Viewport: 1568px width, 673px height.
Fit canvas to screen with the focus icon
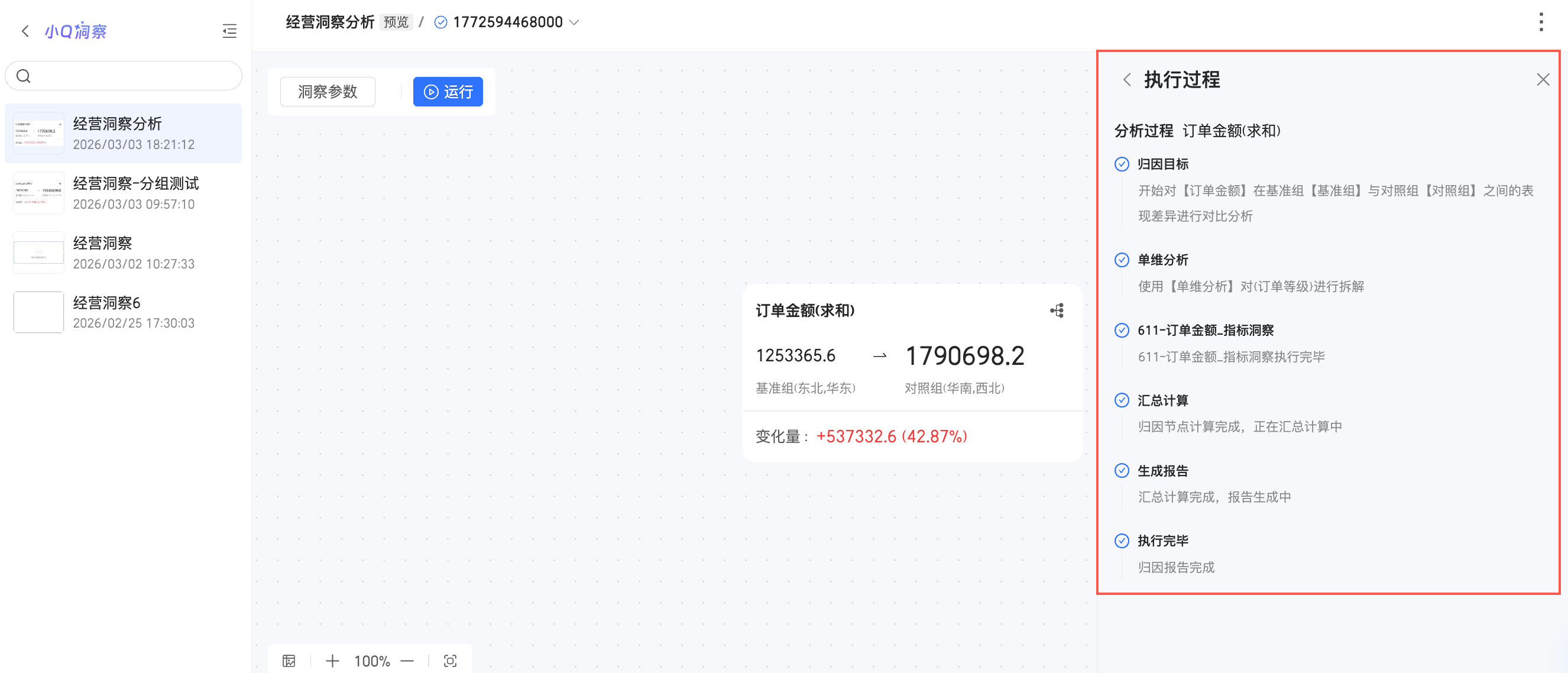pos(451,661)
